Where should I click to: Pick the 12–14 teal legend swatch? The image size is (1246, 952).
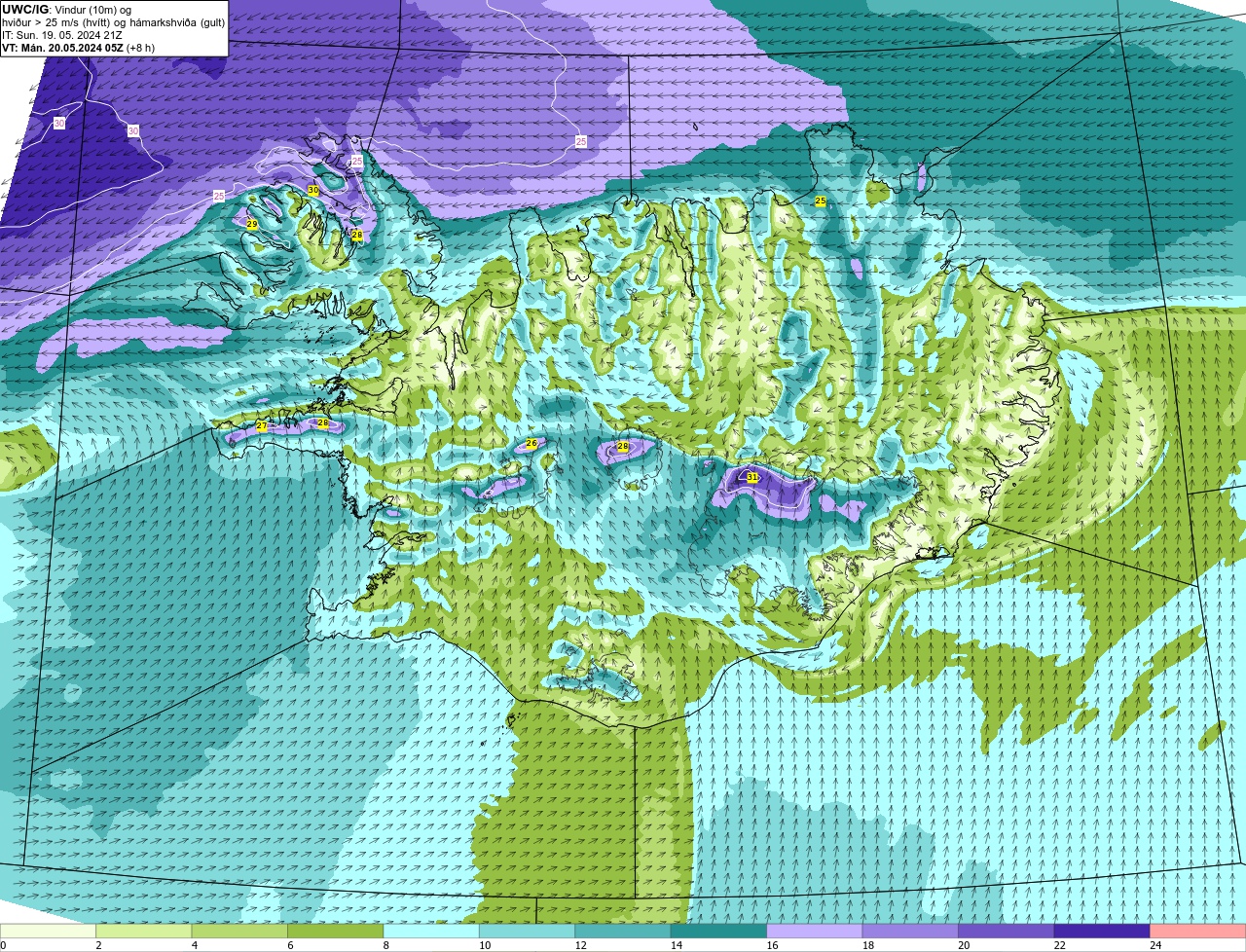(623, 932)
